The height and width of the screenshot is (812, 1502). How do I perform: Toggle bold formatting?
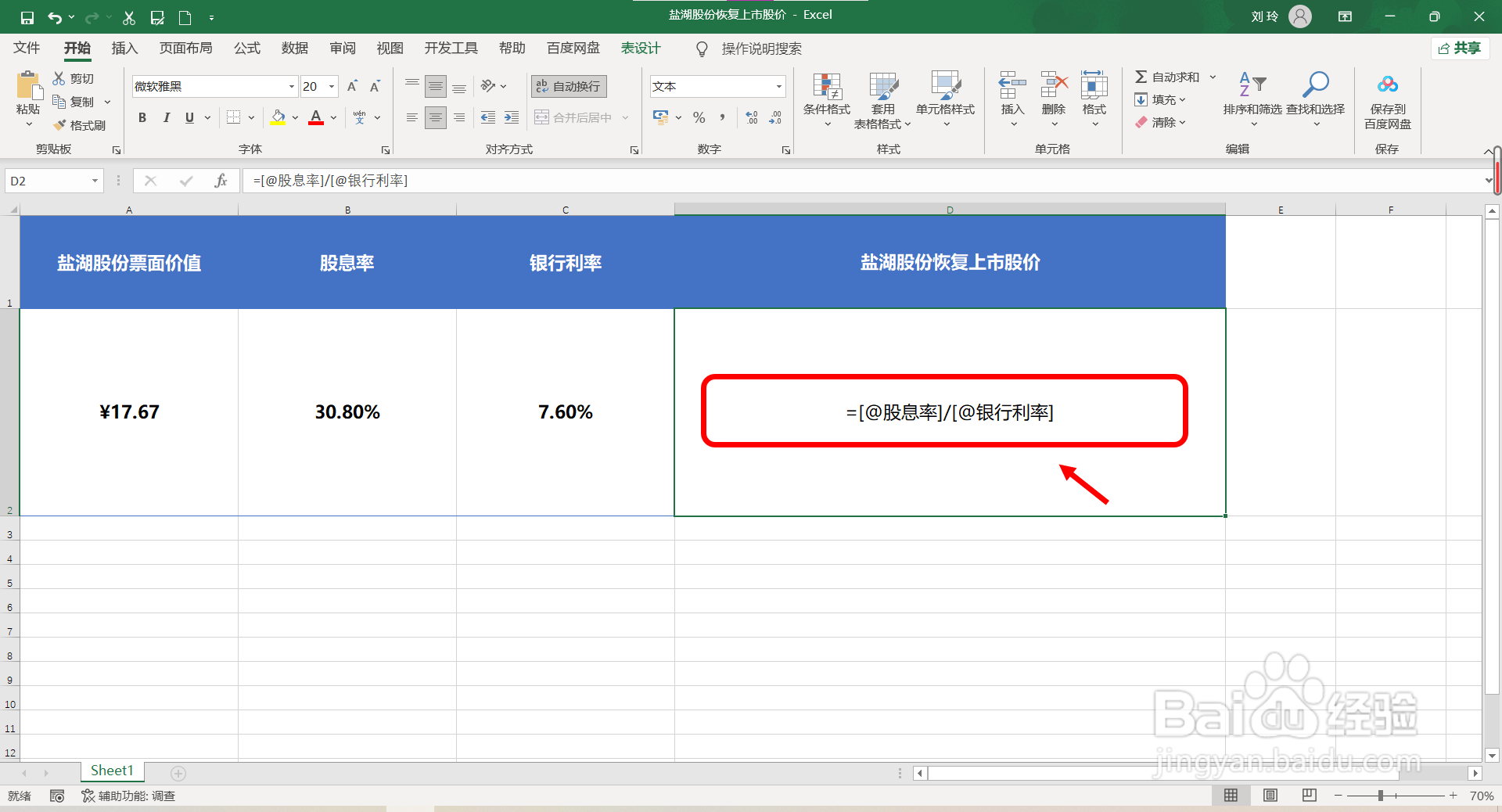tap(142, 117)
